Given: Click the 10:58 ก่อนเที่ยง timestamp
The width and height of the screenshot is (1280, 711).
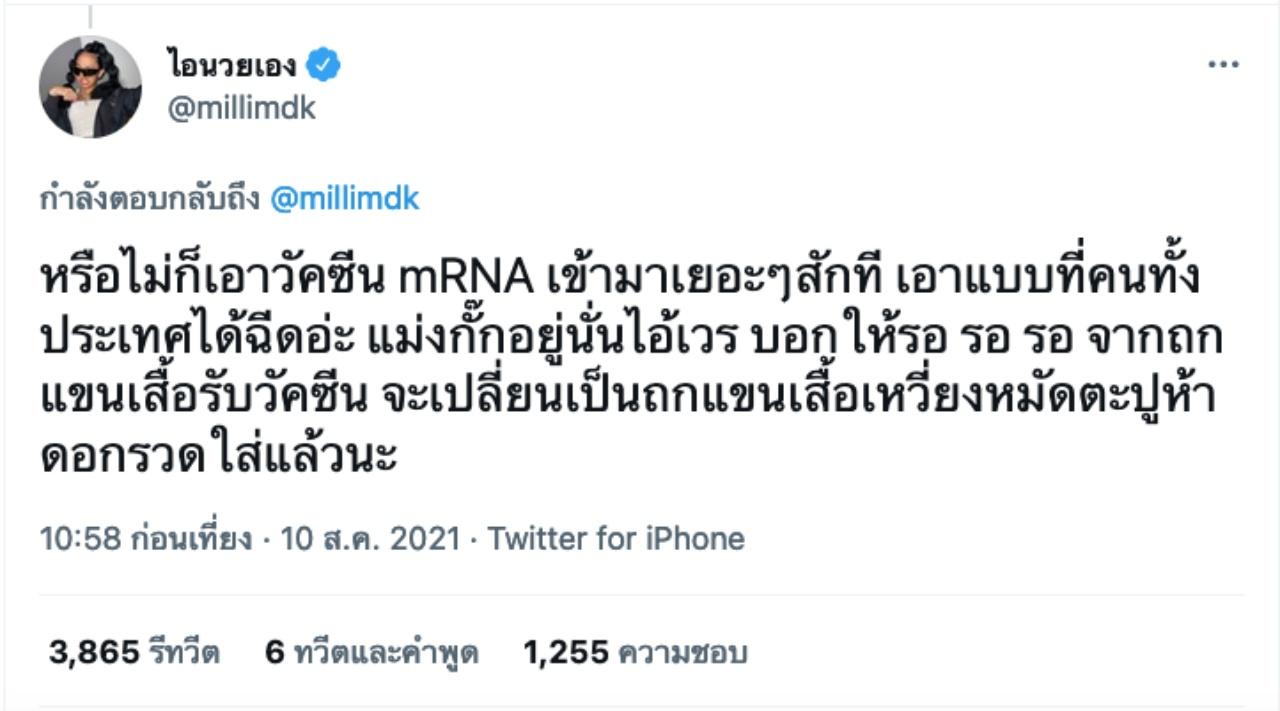Looking at the screenshot, I should tap(146, 539).
